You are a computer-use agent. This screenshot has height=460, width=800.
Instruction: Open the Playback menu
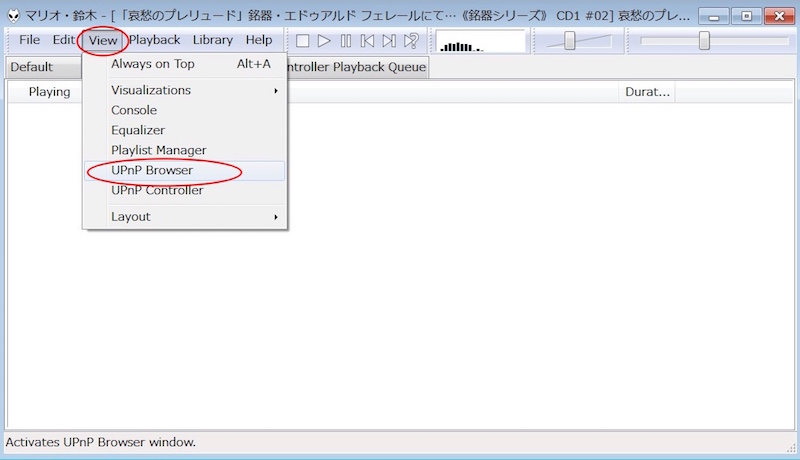pyautogui.click(x=154, y=40)
